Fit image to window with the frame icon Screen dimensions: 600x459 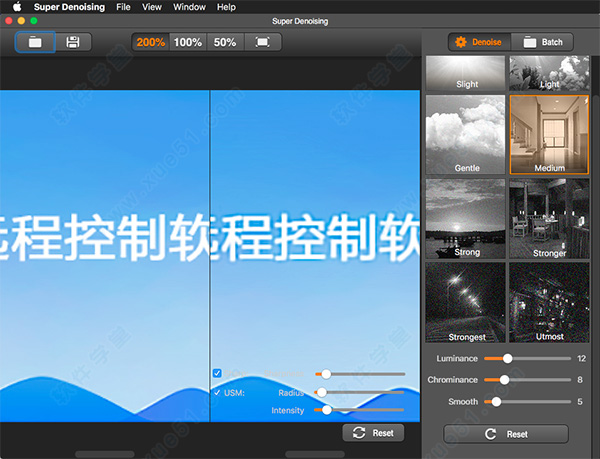tap(262, 42)
